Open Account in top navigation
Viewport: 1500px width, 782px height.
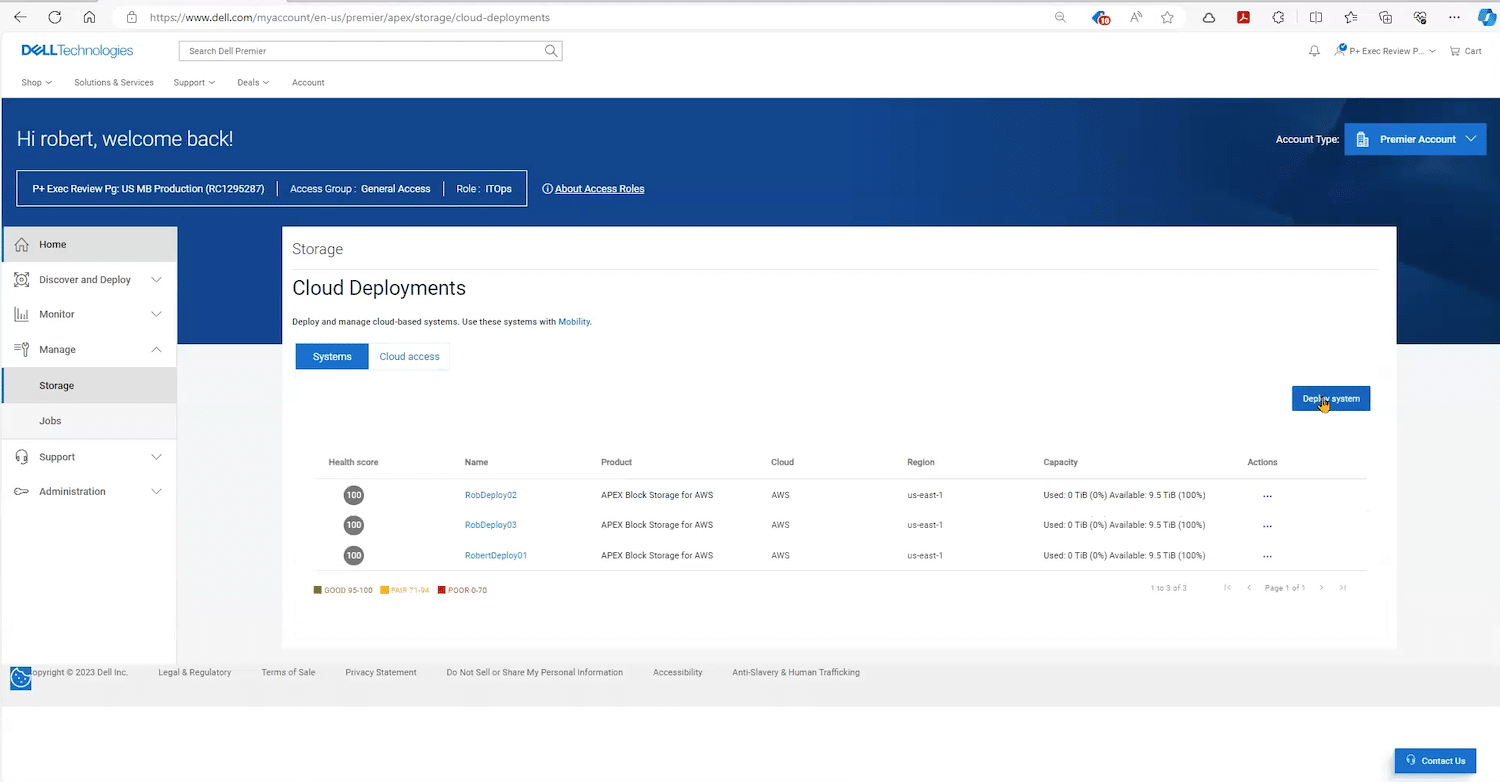tap(308, 82)
